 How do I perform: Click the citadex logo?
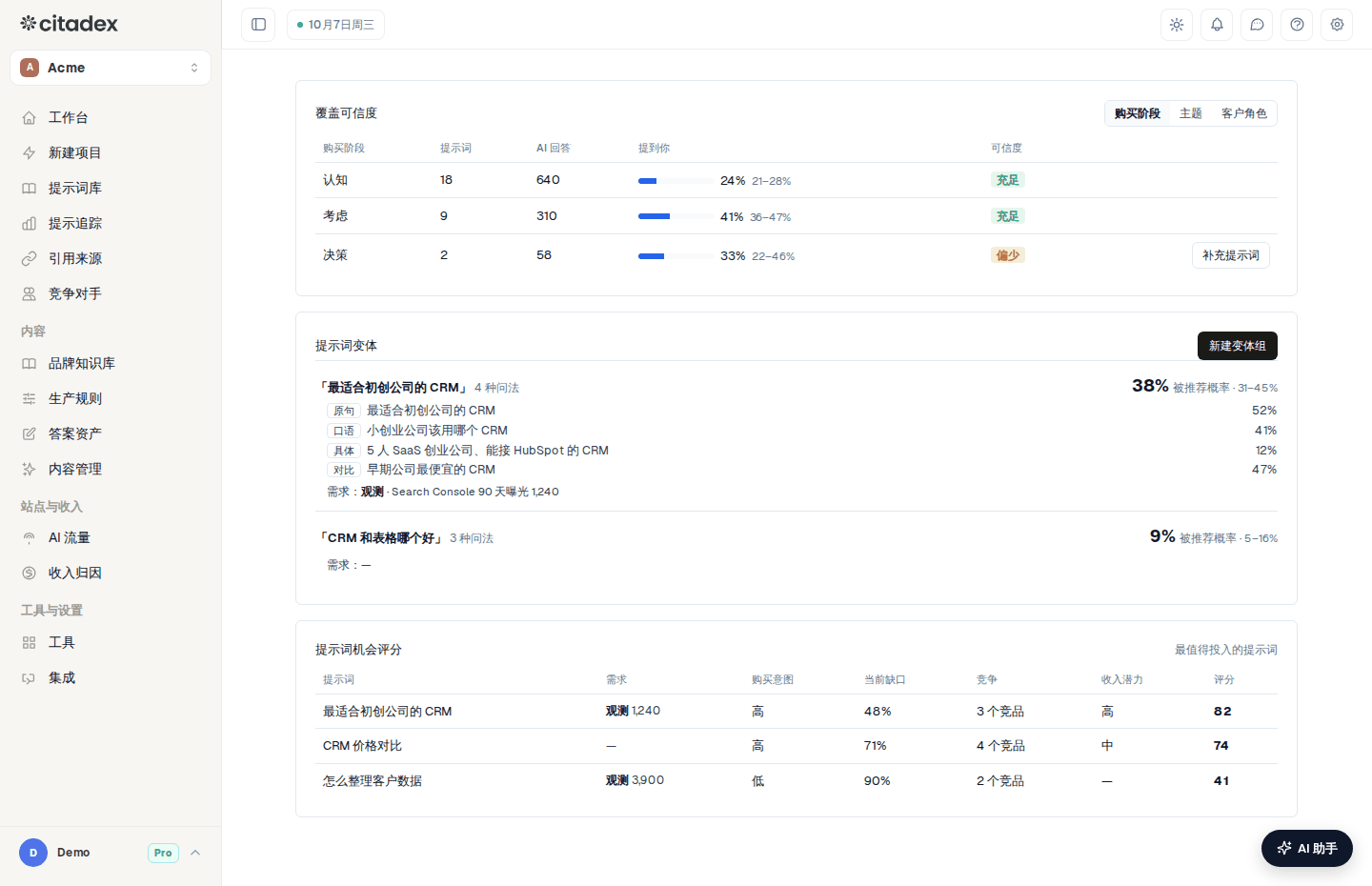pyautogui.click(x=70, y=24)
